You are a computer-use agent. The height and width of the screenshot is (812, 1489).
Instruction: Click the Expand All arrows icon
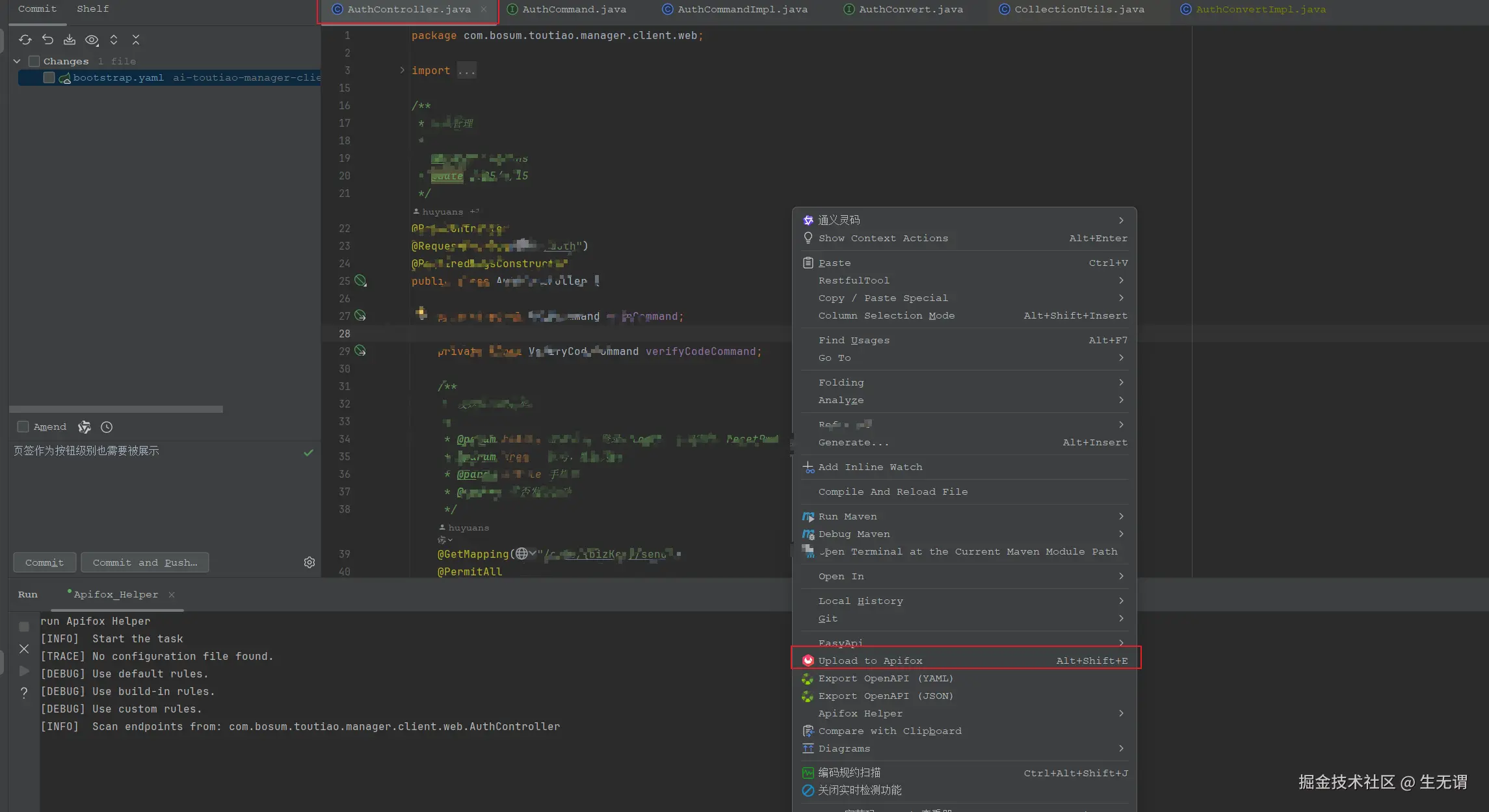pos(114,40)
